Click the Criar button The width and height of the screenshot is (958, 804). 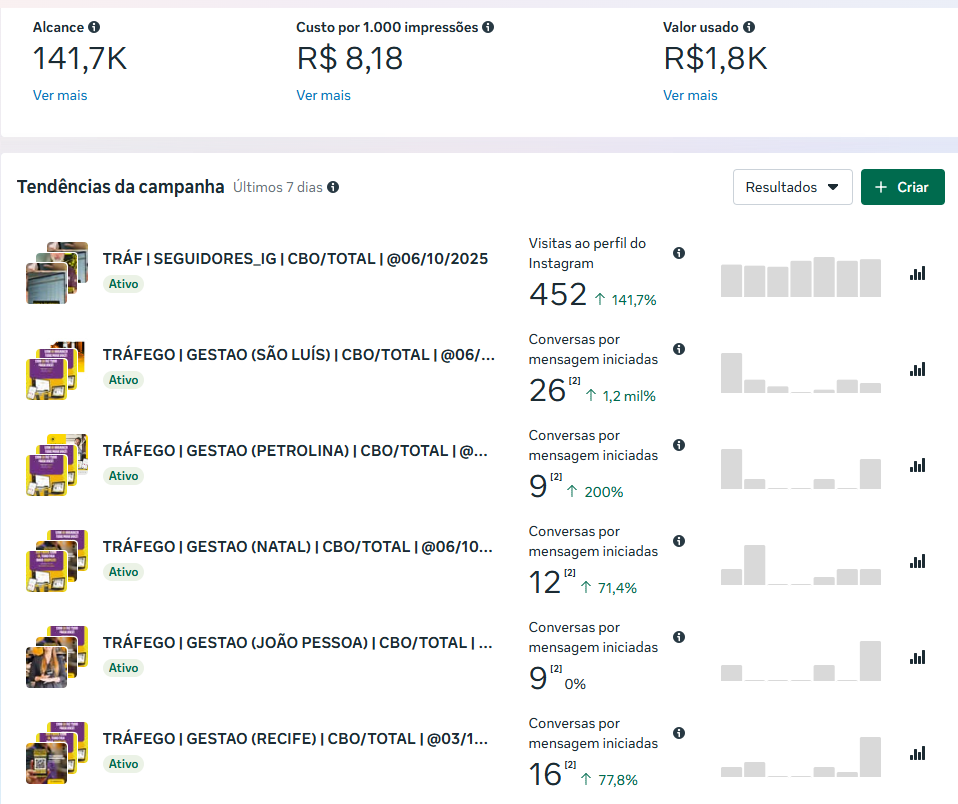902,187
